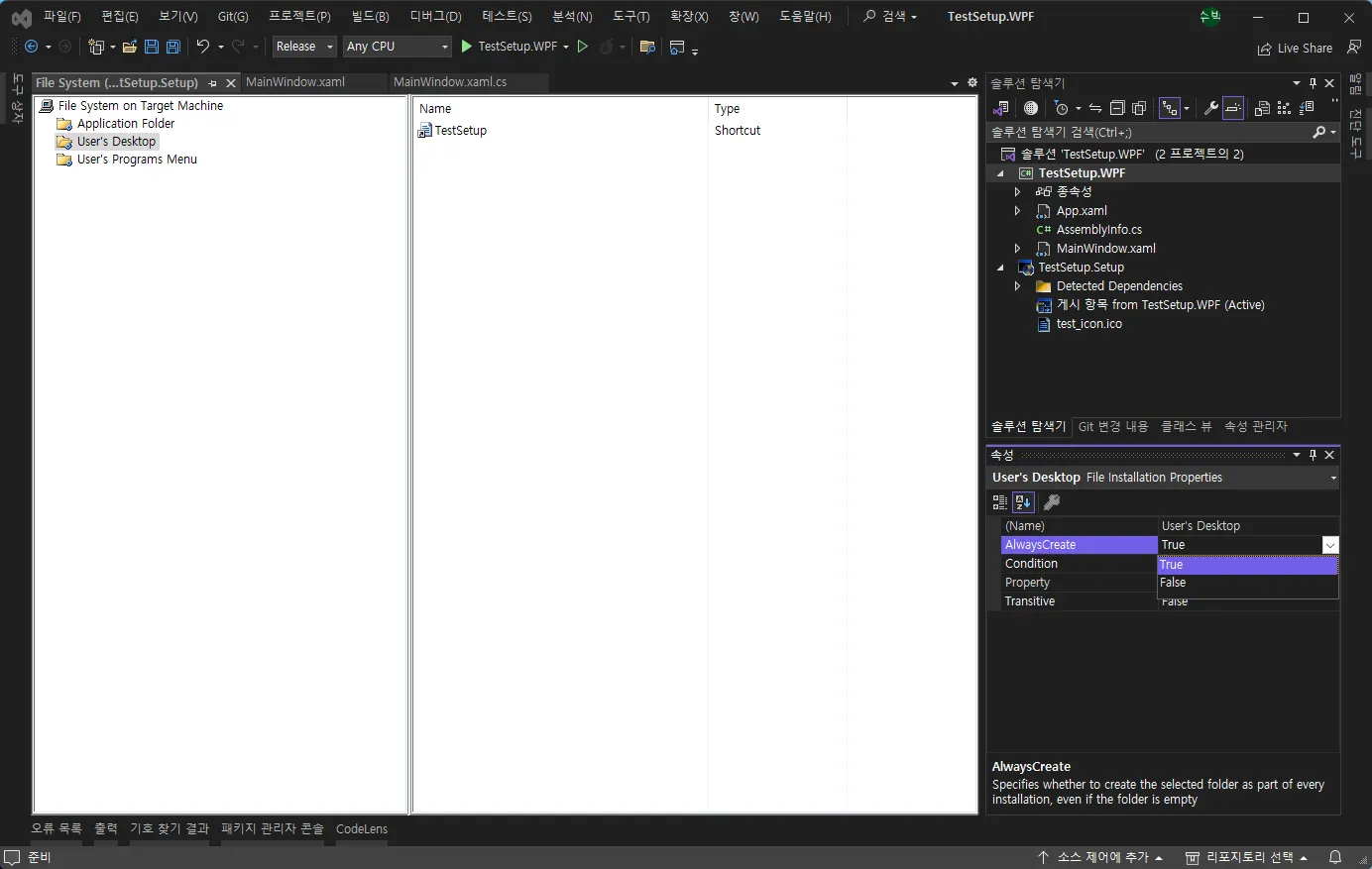Select the Application Folder tree node
1372x869 pixels.
point(126,124)
